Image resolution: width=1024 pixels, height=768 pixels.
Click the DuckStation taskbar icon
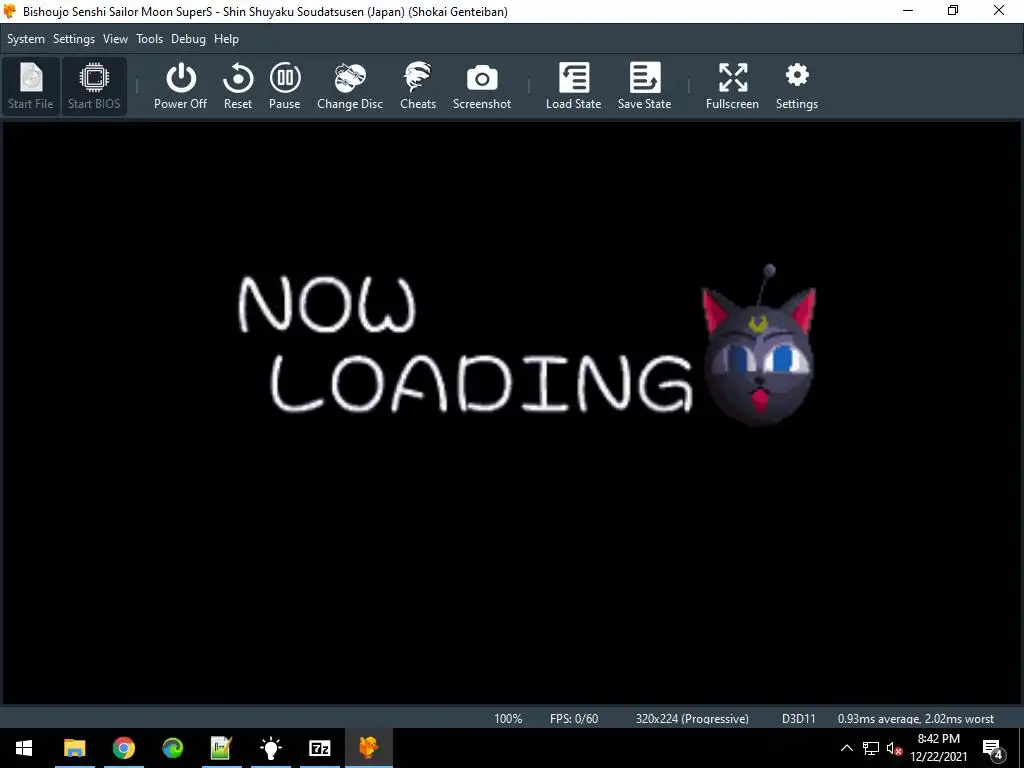368,748
